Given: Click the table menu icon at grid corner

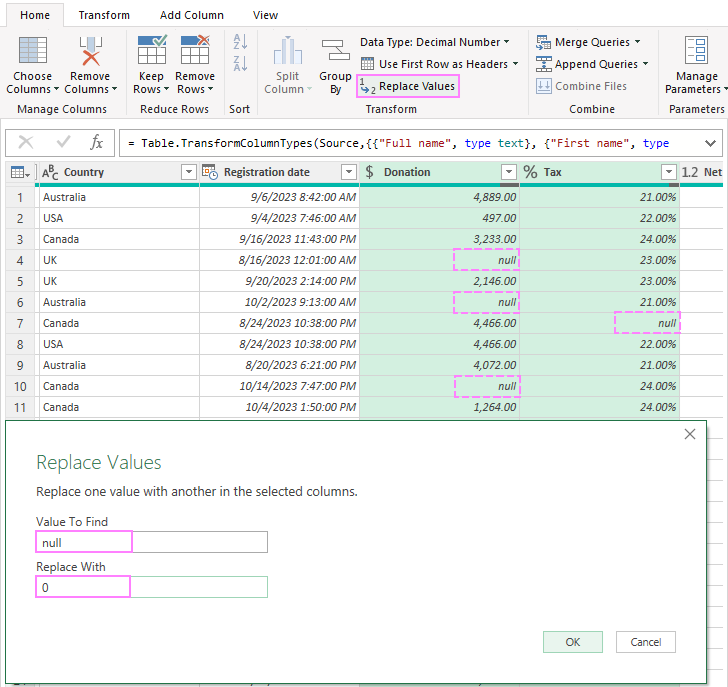Looking at the screenshot, I should click(20, 172).
